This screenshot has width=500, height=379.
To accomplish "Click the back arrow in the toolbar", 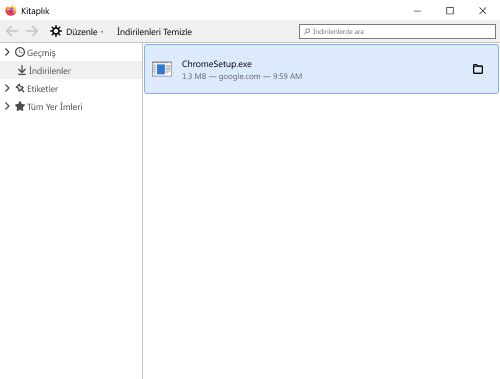I will 12,31.
